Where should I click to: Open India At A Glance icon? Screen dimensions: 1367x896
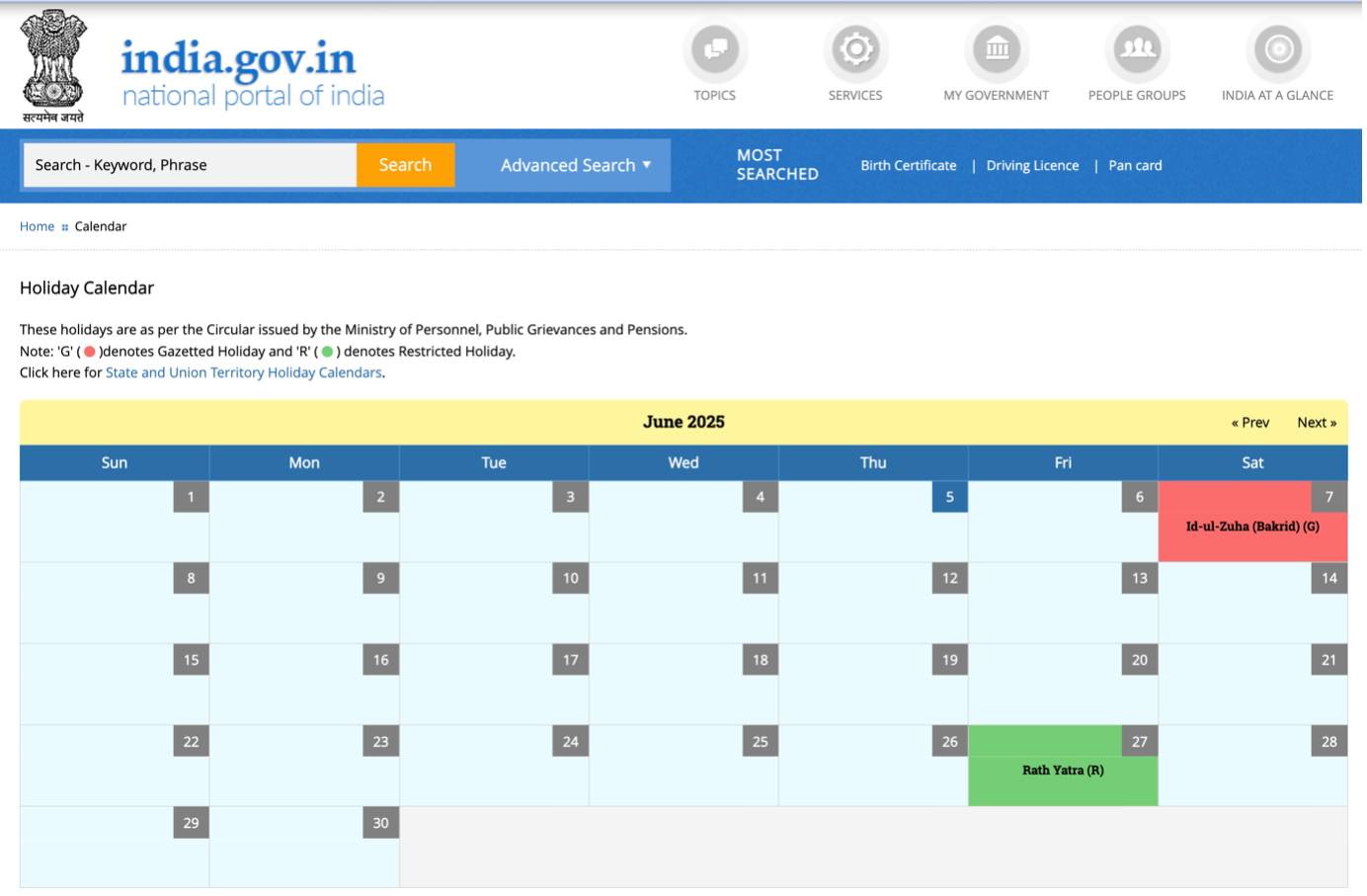tap(1278, 49)
